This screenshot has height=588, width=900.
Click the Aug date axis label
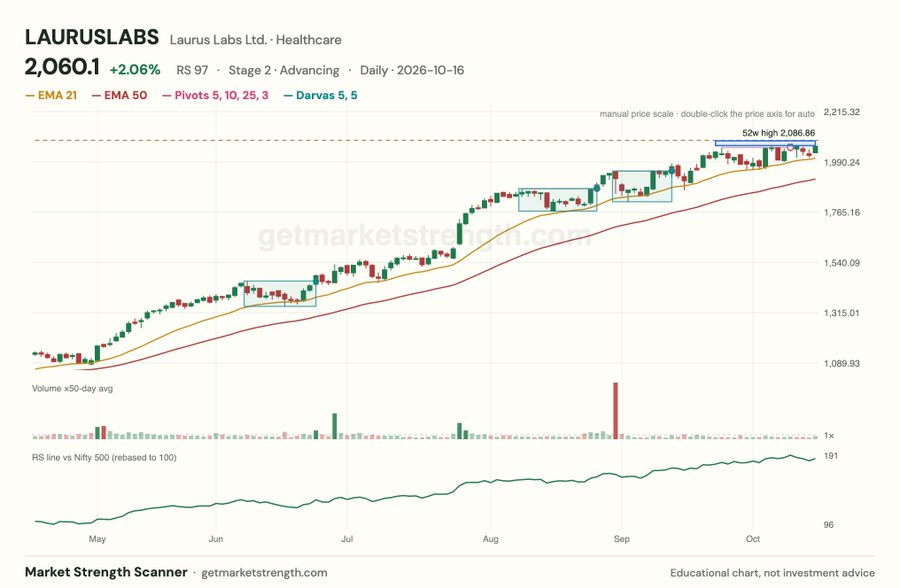pyautogui.click(x=491, y=539)
